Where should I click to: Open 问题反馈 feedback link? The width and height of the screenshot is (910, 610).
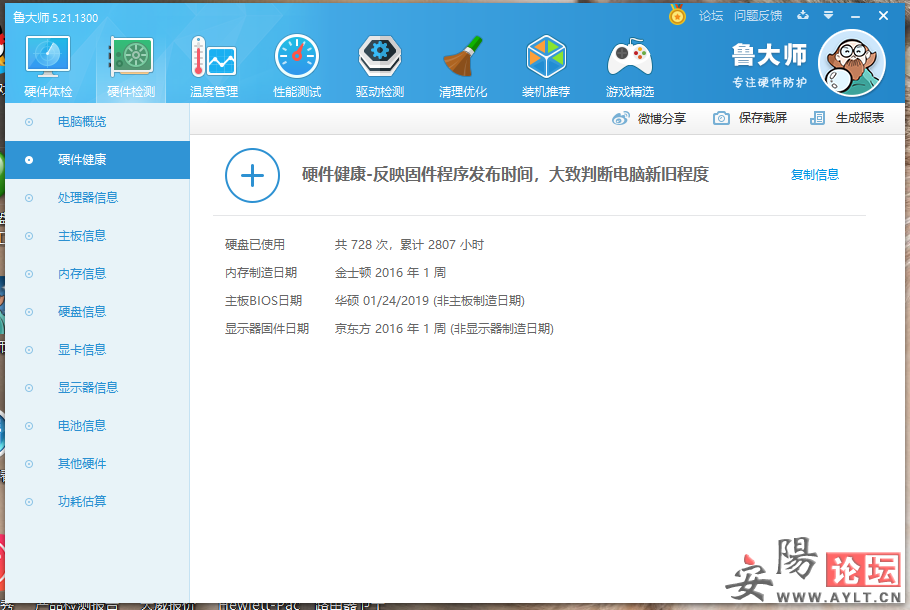(758, 16)
